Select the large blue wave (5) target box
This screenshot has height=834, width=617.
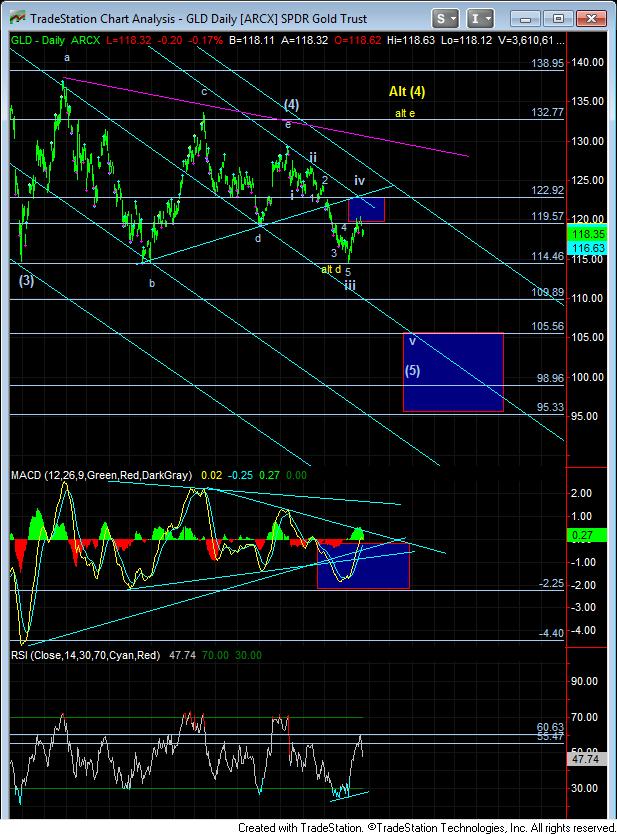coord(453,372)
